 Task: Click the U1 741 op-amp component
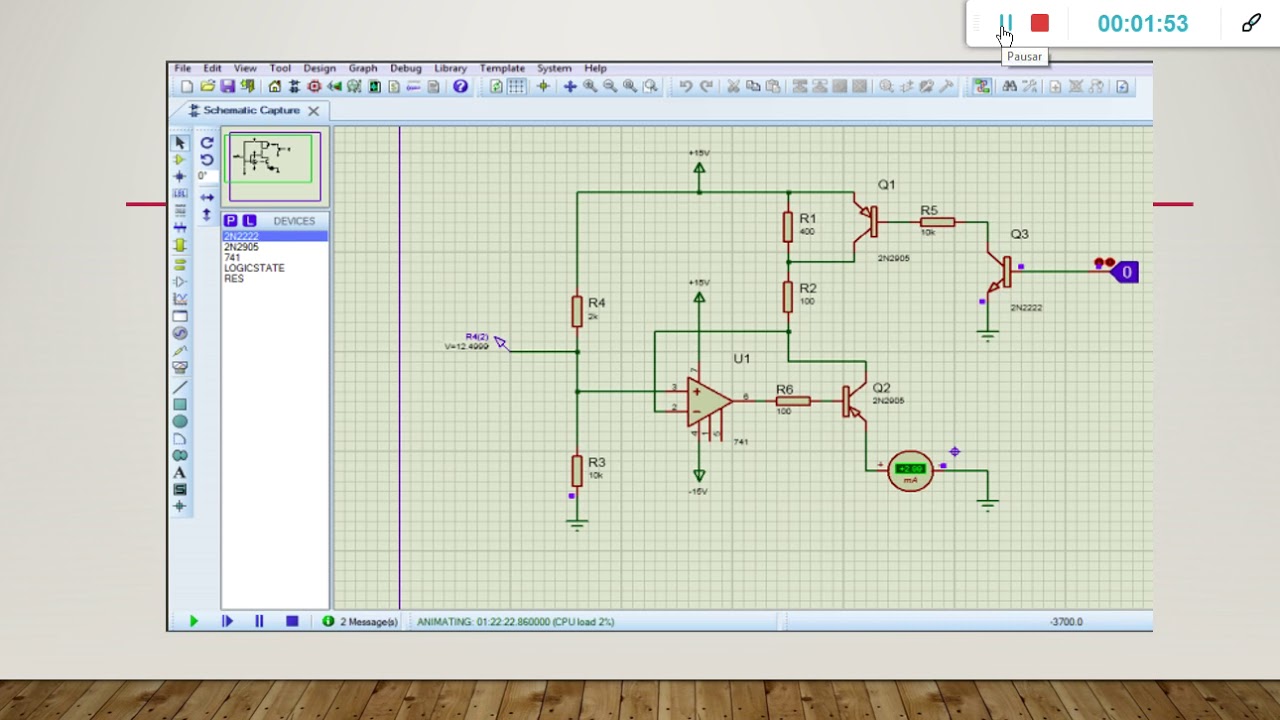pyautogui.click(x=710, y=402)
